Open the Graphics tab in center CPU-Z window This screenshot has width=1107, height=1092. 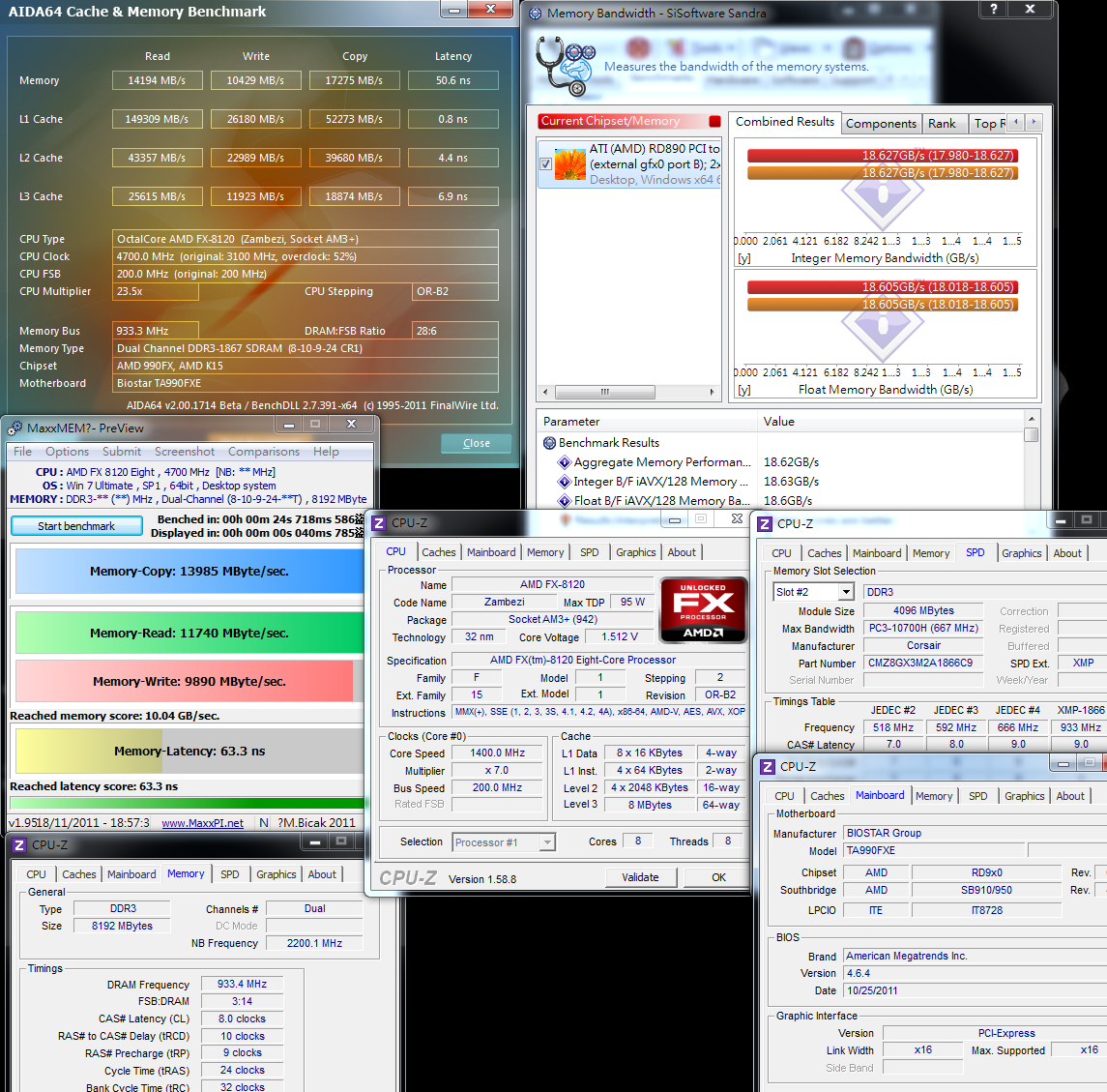click(x=635, y=552)
